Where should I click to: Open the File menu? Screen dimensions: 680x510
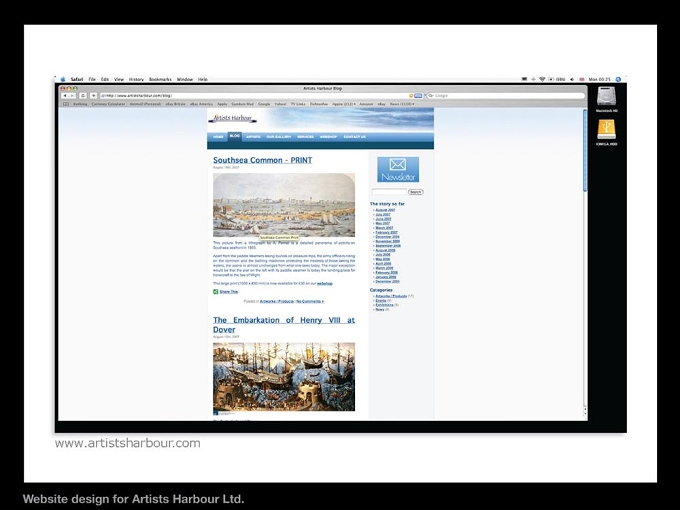click(92, 79)
